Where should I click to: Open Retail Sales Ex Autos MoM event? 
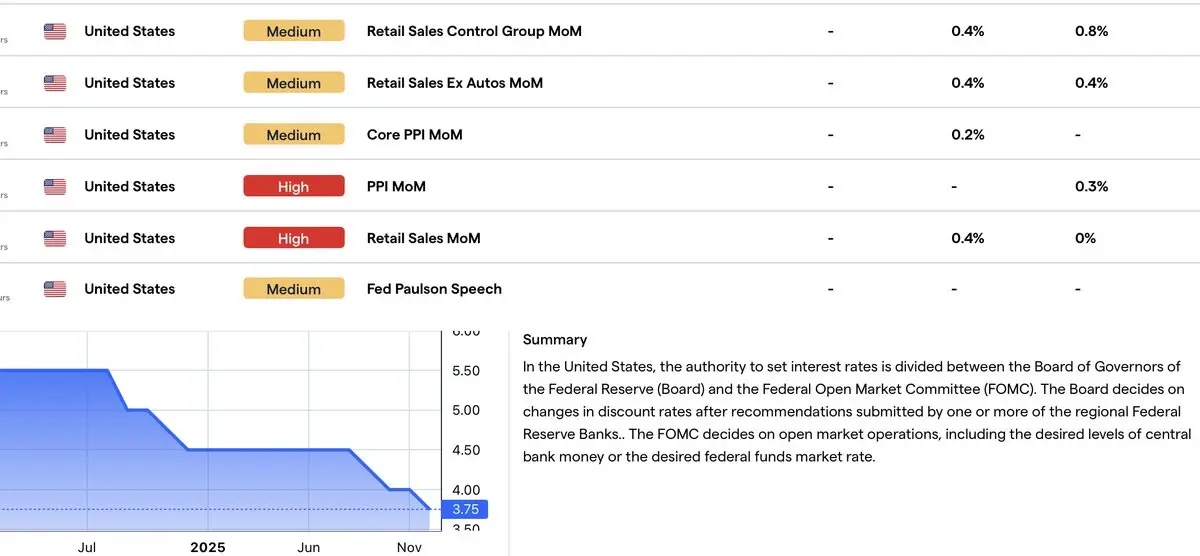tap(454, 83)
